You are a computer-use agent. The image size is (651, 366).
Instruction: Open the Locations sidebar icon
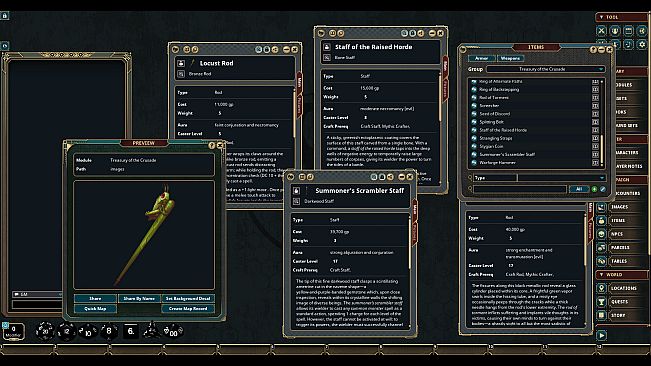(x=601, y=288)
